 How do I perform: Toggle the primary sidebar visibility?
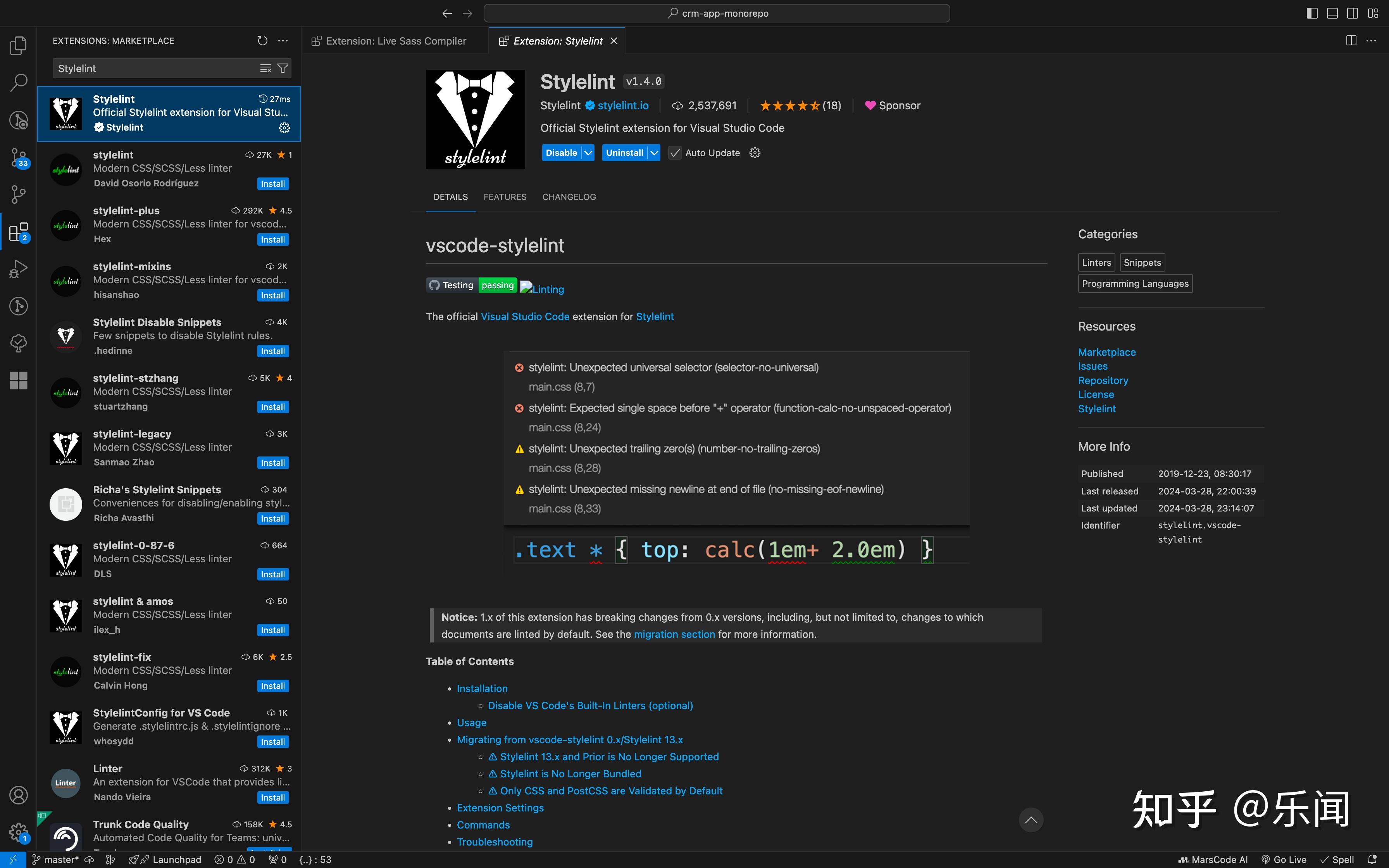pyautogui.click(x=1312, y=13)
